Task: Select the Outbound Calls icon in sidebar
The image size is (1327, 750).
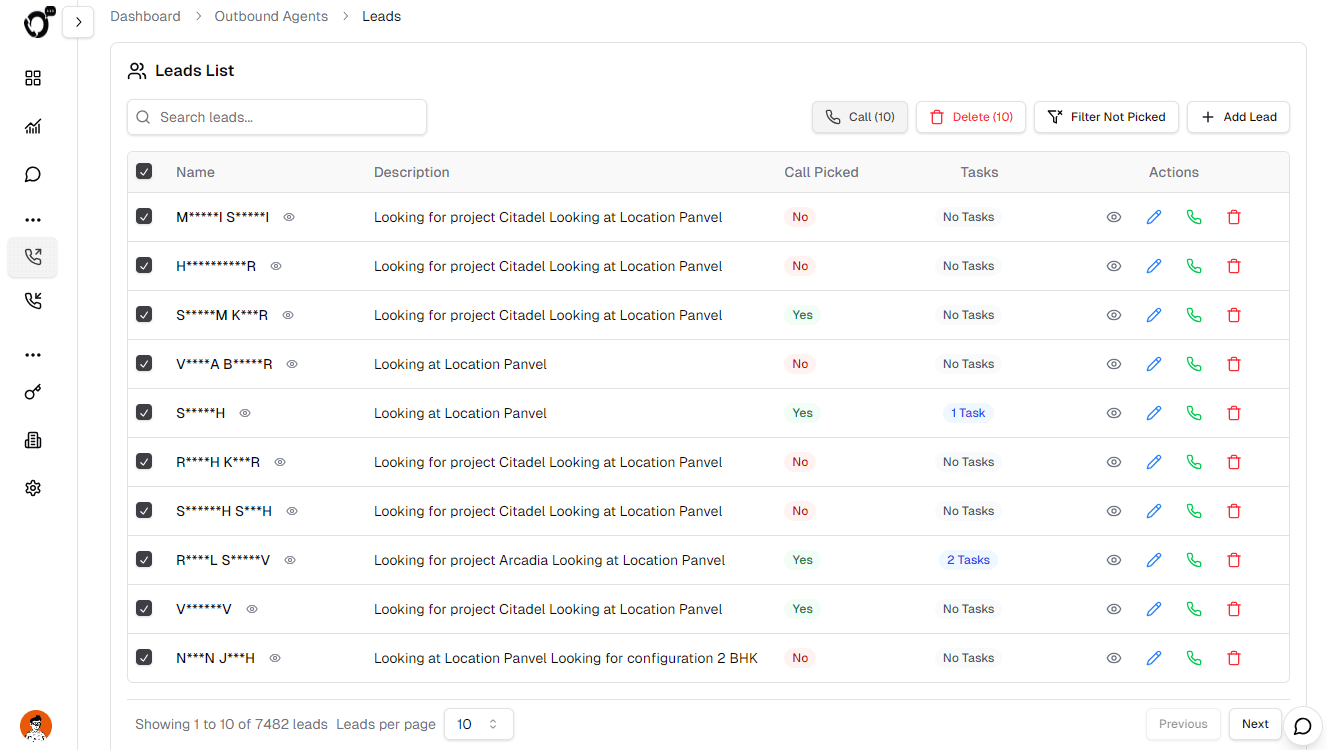Action: click(33, 257)
